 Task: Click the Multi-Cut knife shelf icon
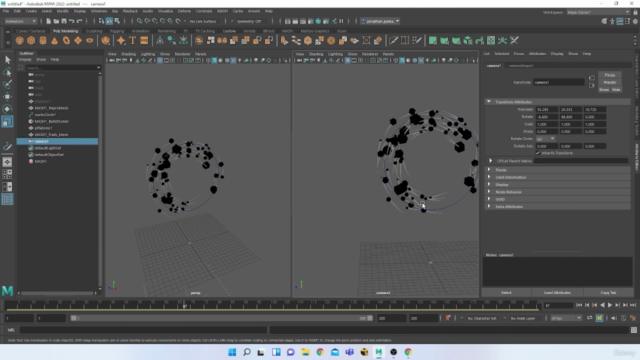pyautogui.click(x=393, y=40)
